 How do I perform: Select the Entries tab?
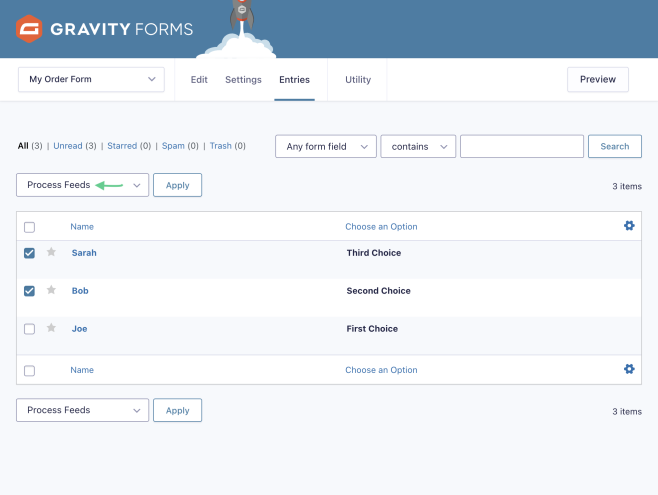click(295, 80)
